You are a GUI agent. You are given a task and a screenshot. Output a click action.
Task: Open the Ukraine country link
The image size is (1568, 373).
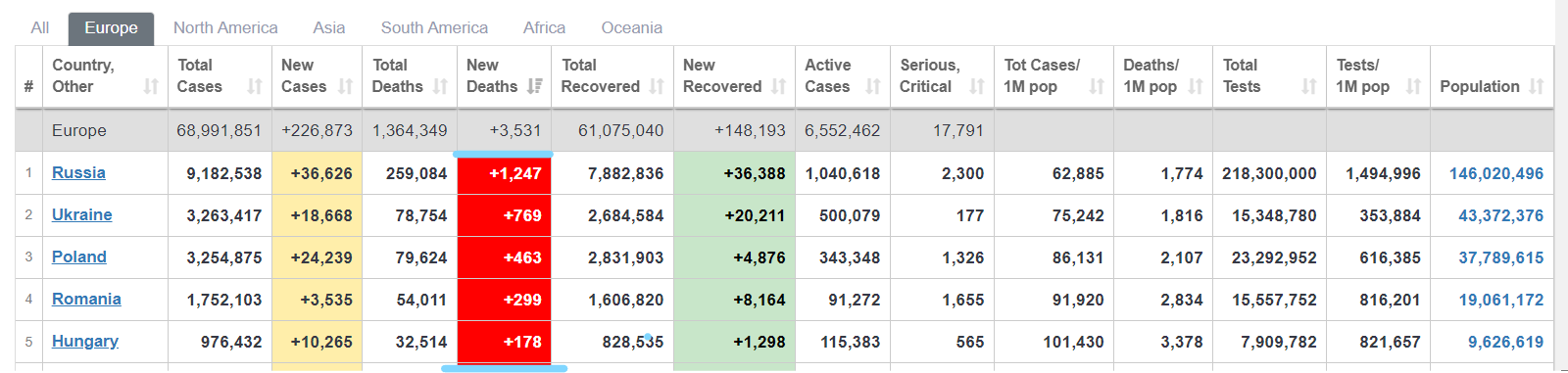point(82,214)
